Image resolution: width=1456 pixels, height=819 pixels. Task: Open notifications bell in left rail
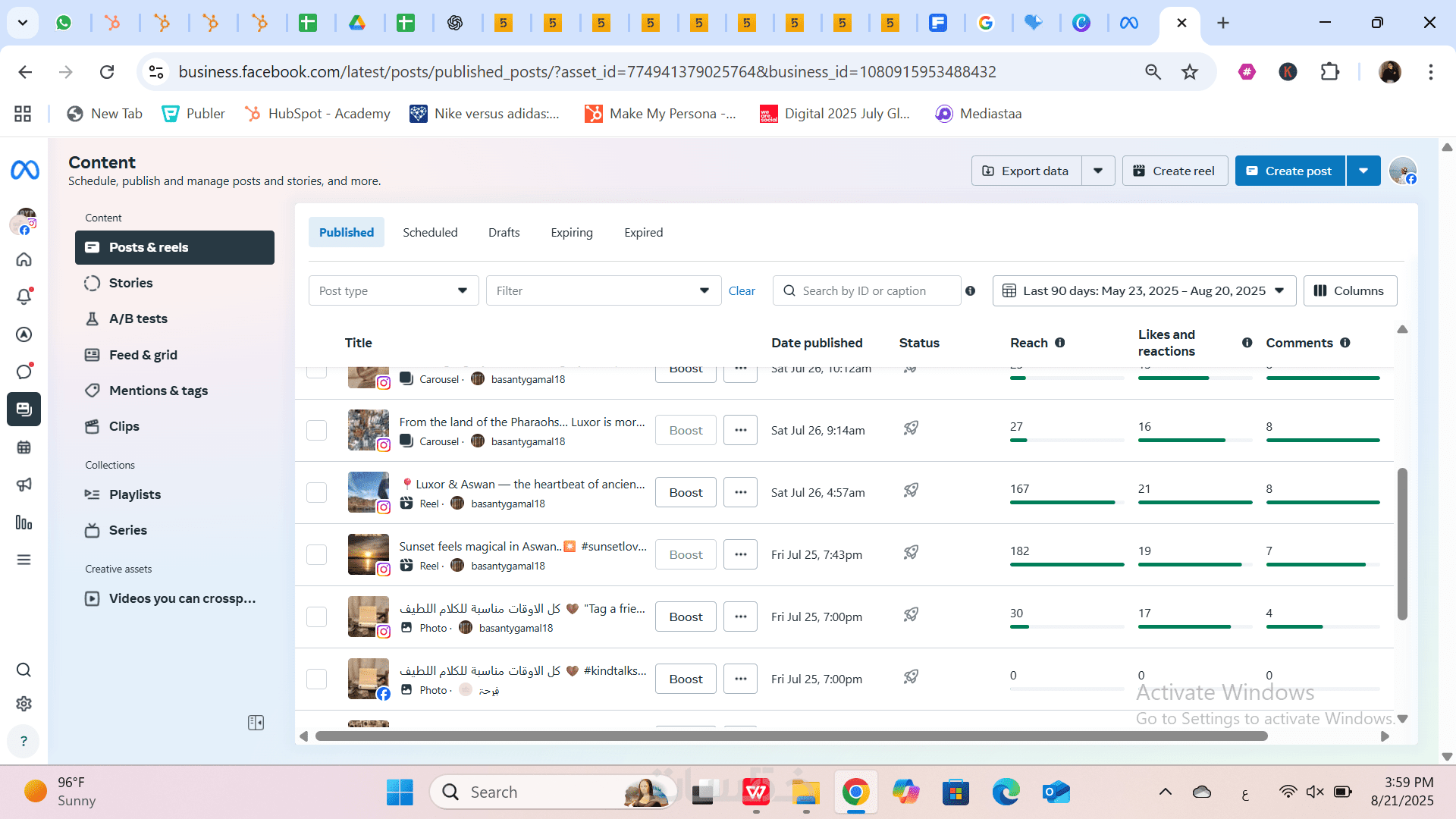click(24, 297)
